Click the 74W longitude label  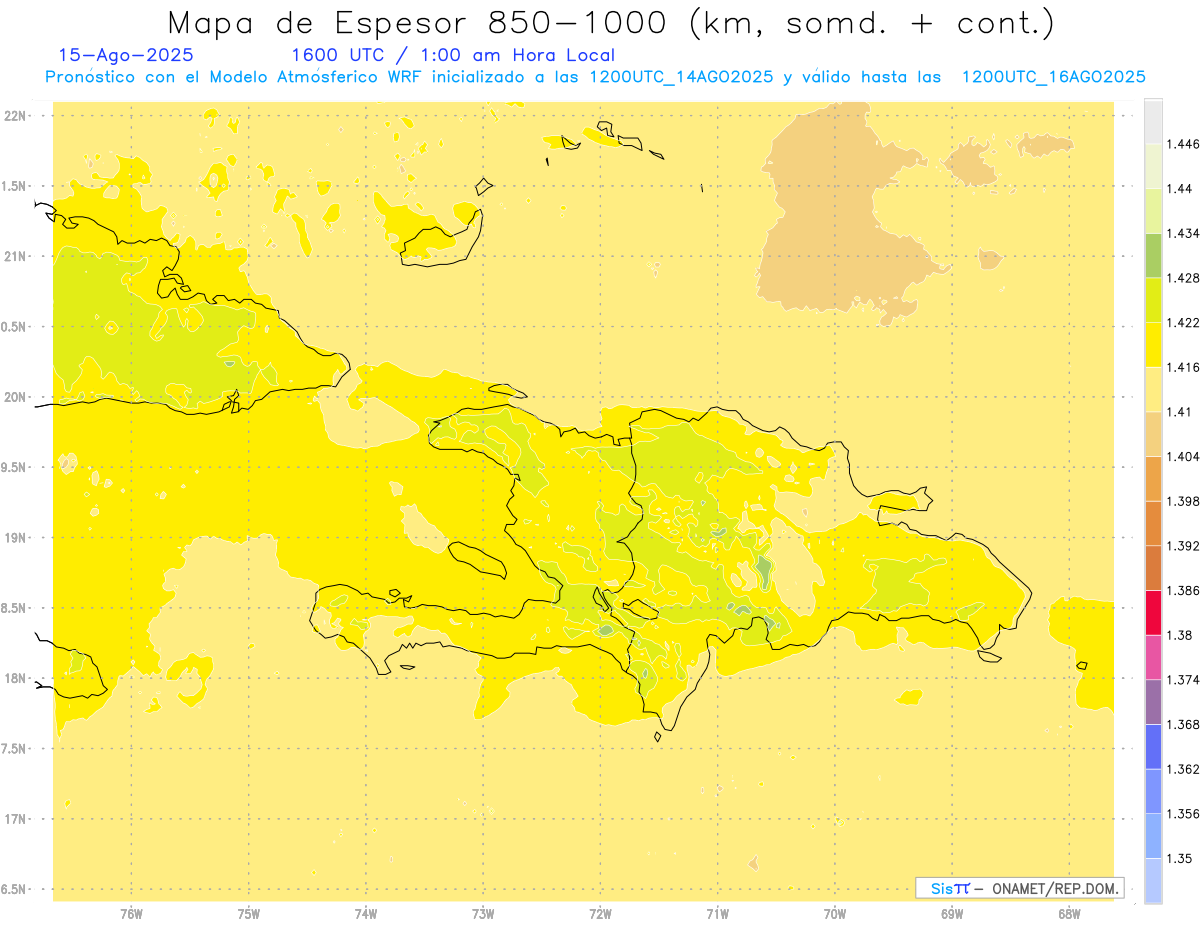pos(366,913)
